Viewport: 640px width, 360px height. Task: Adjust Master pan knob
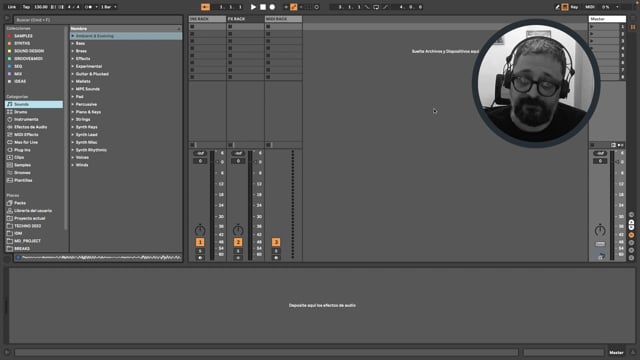coord(600,230)
